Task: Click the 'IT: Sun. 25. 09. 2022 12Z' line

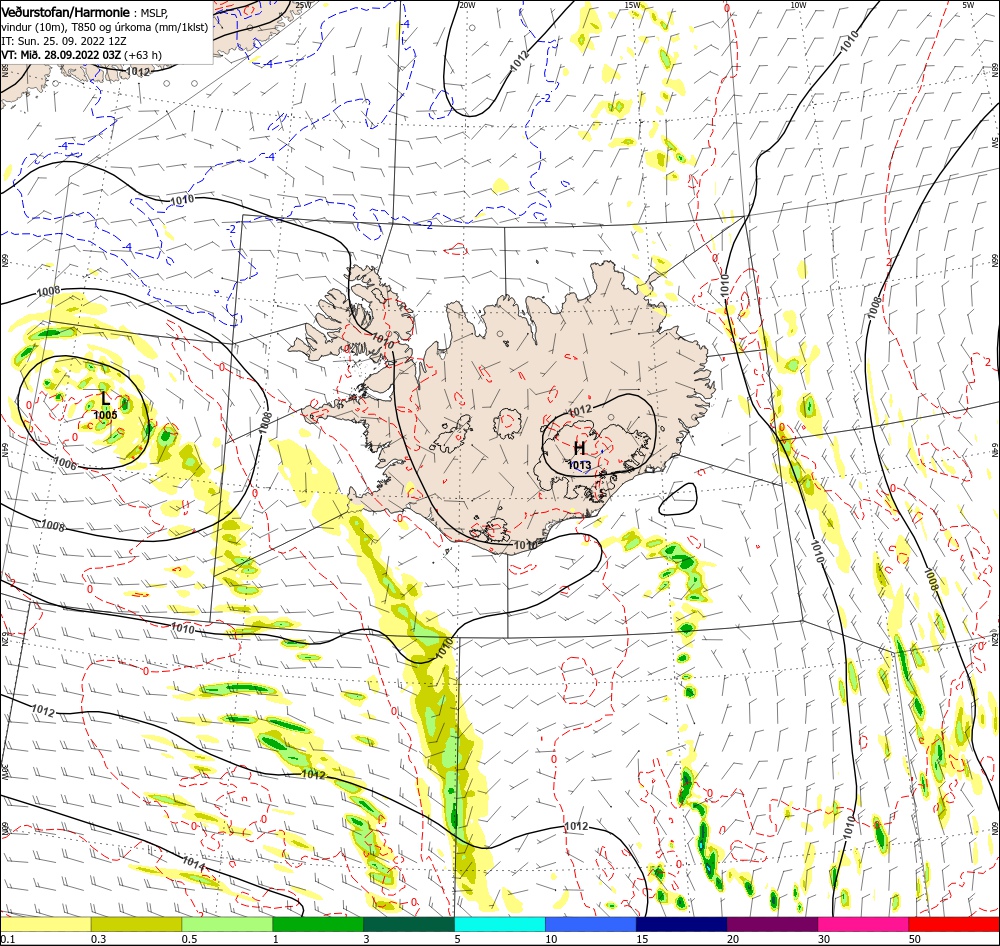Action: (64, 41)
